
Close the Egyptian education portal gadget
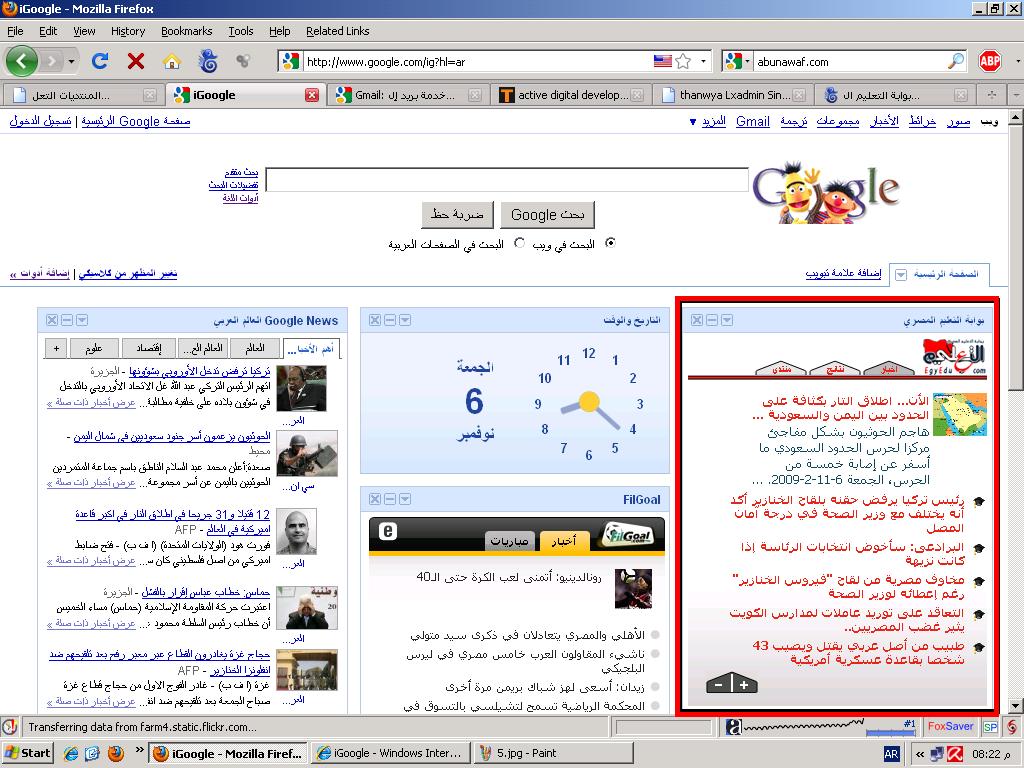[697, 320]
